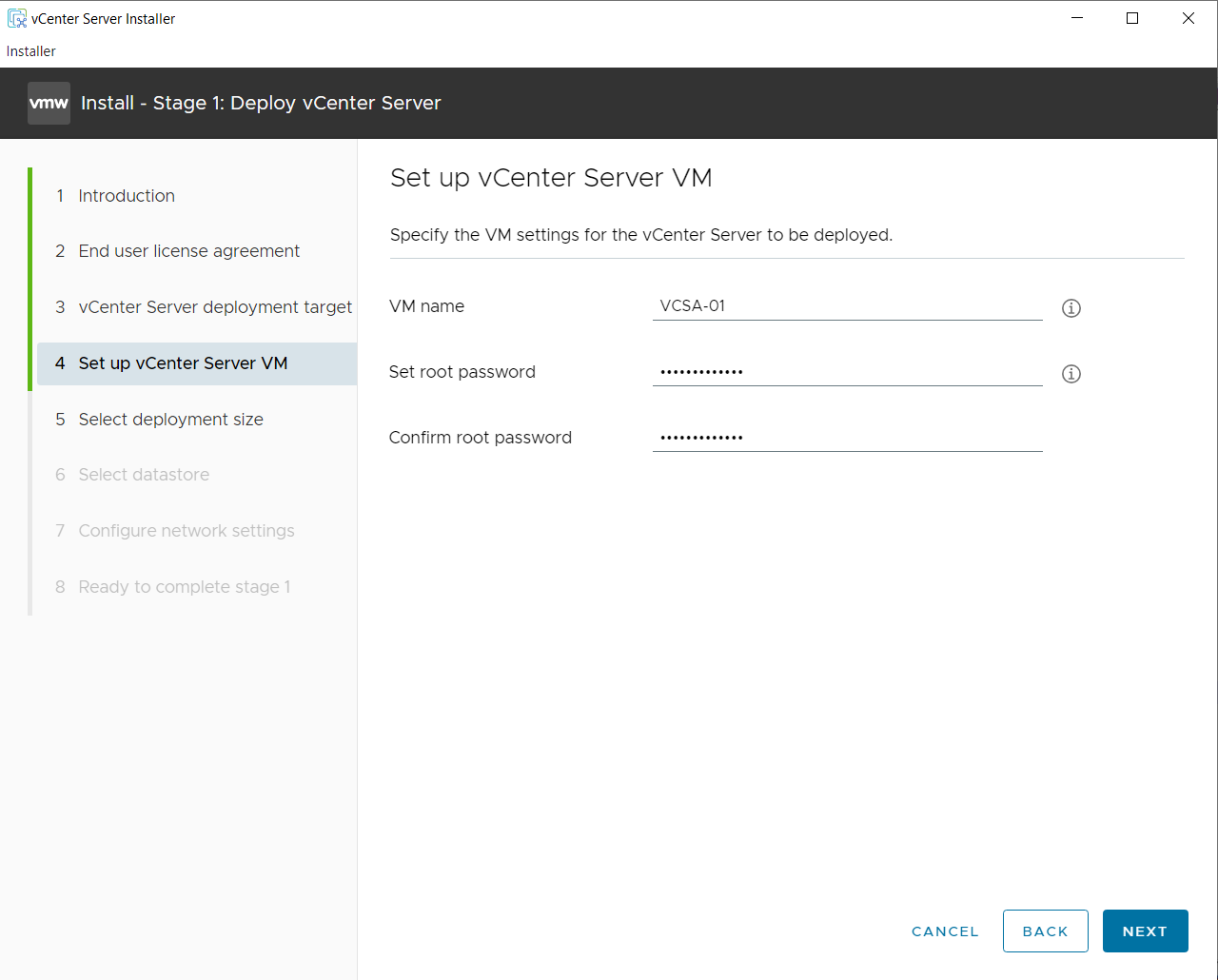
Task: Click the vCenter Server Installer title bar icon
Action: tap(15, 17)
